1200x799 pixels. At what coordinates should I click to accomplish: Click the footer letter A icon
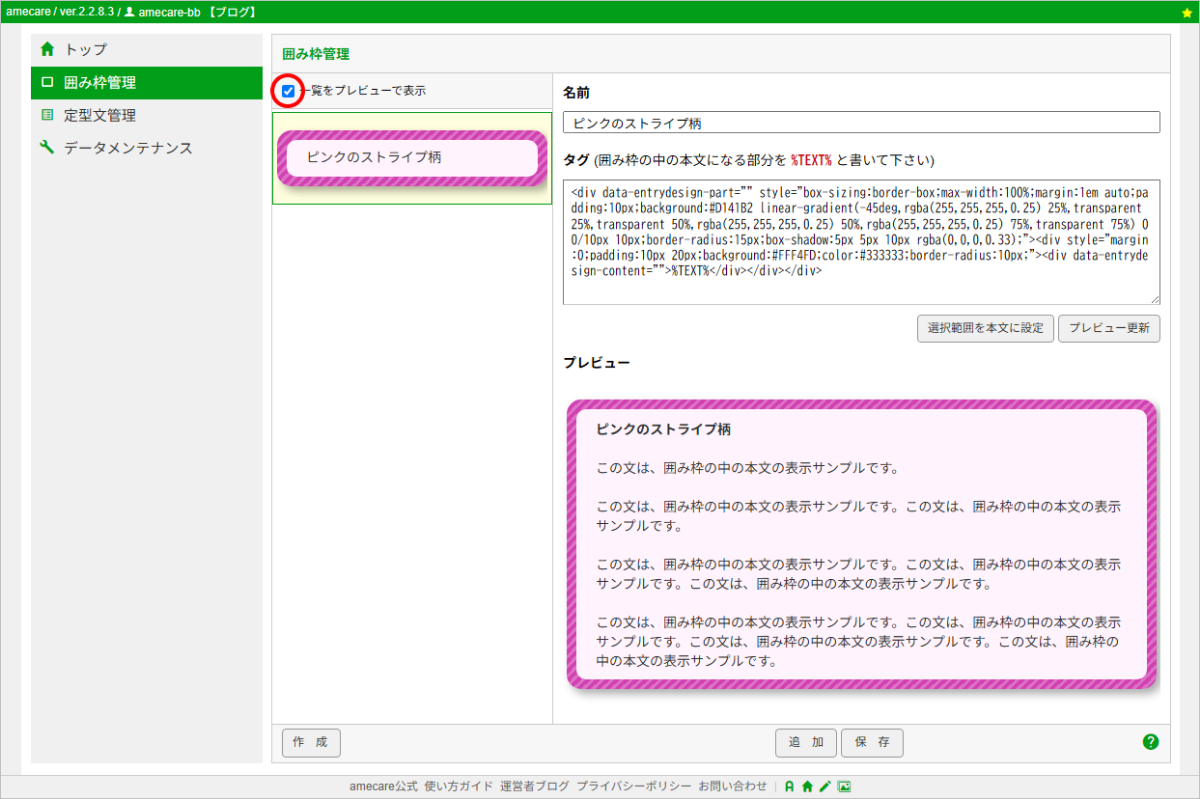click(x=789, y=786)
